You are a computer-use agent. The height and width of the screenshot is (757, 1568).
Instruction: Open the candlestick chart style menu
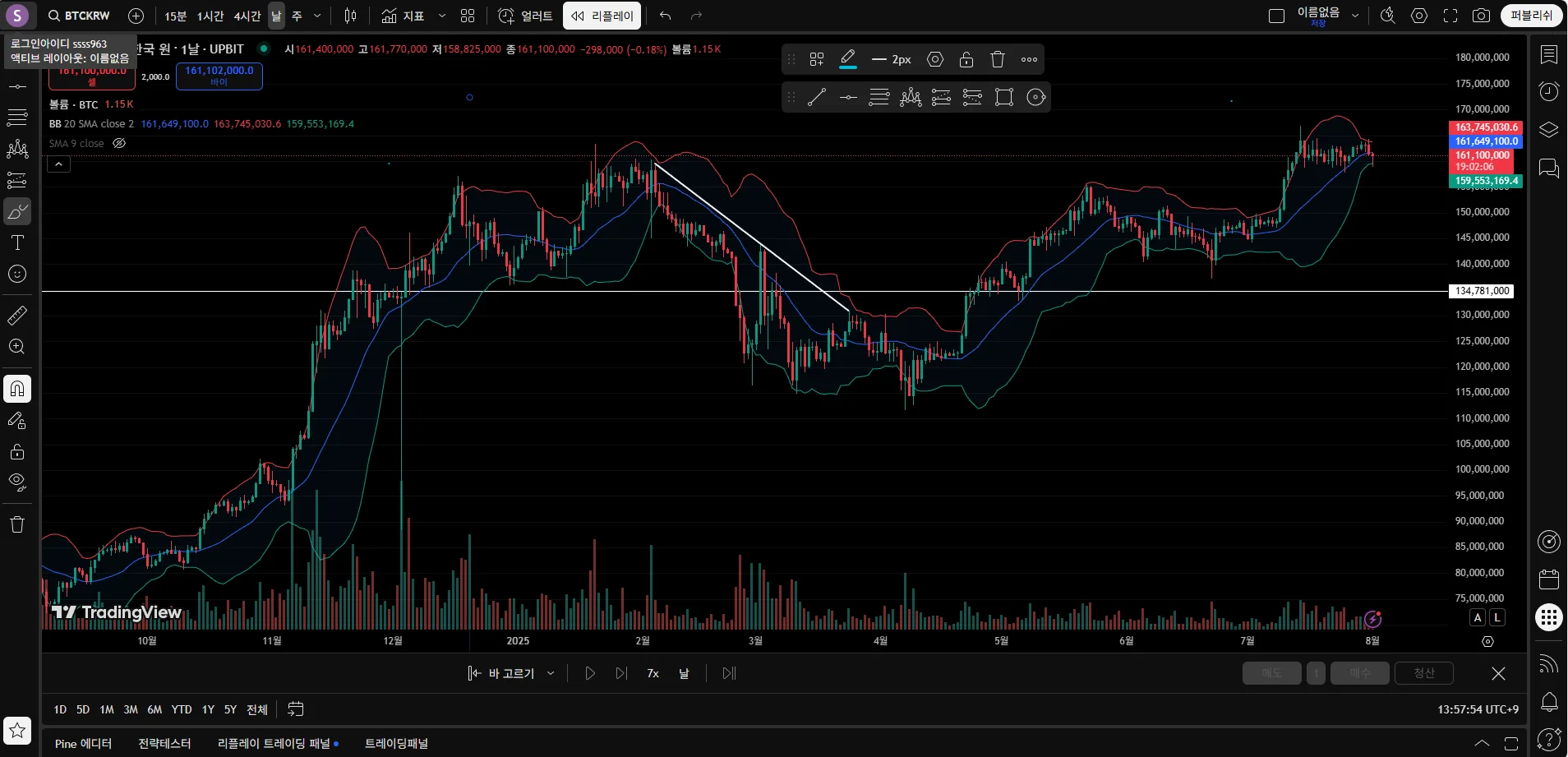350,16
